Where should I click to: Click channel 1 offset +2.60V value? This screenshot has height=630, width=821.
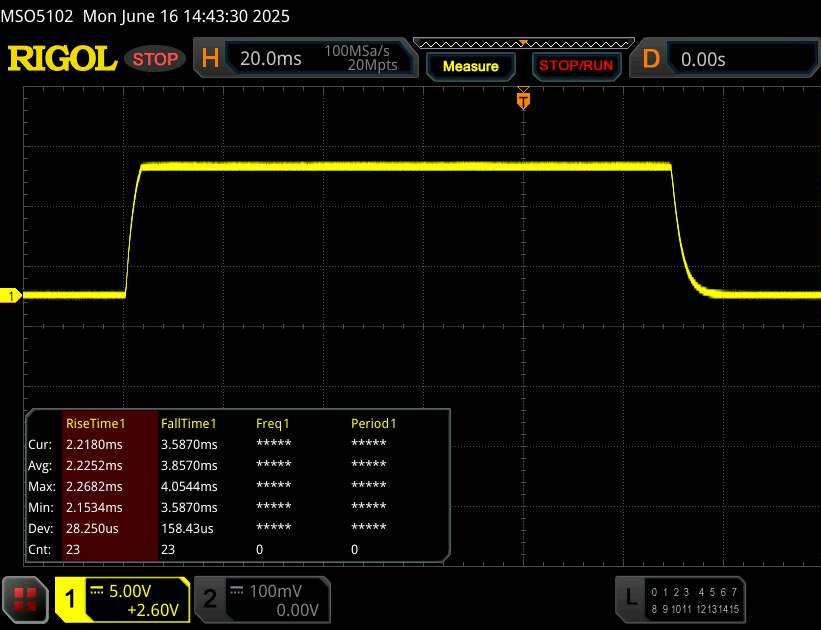[153, 610]
